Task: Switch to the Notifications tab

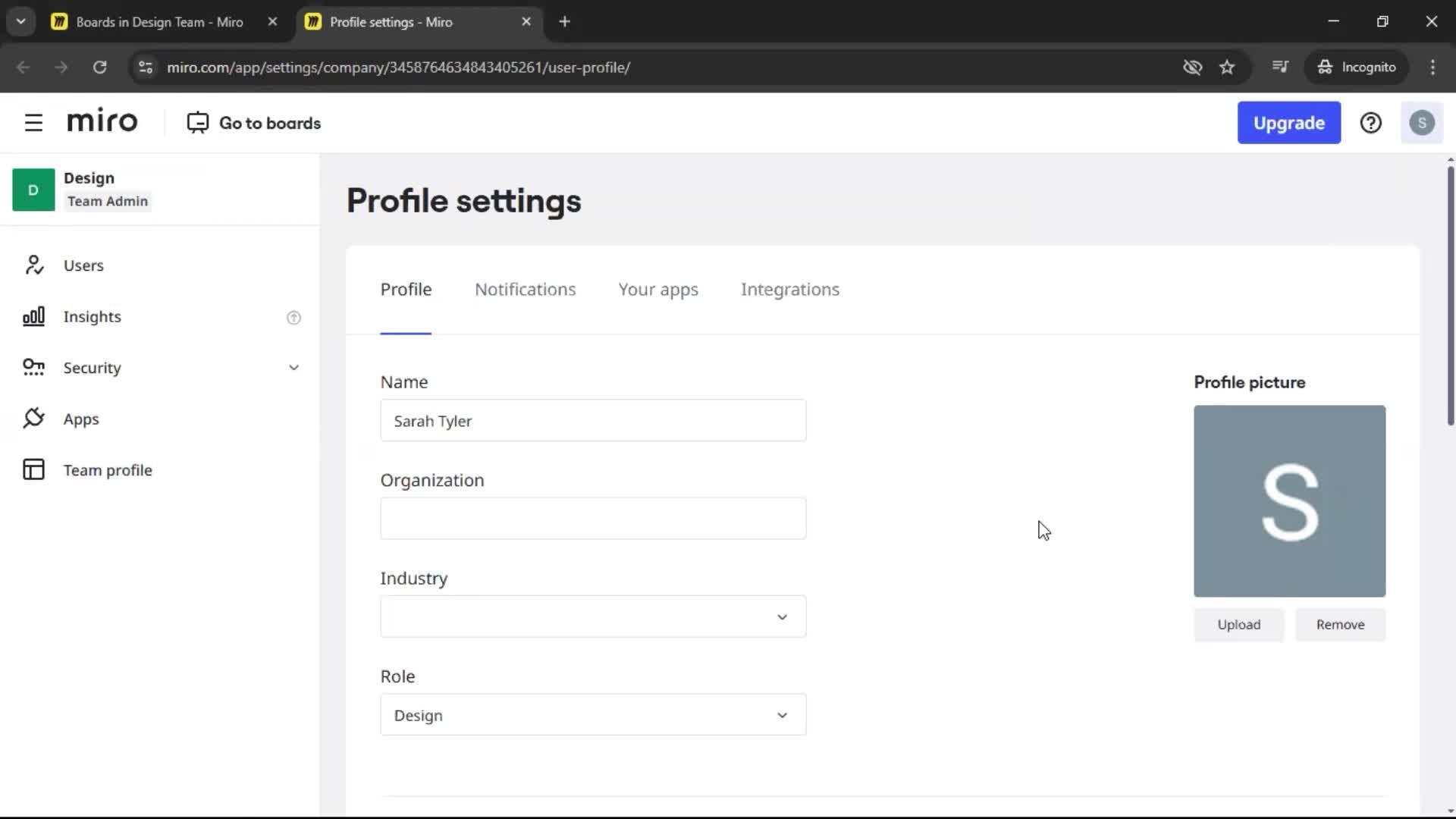Action: tap(525, 290)
